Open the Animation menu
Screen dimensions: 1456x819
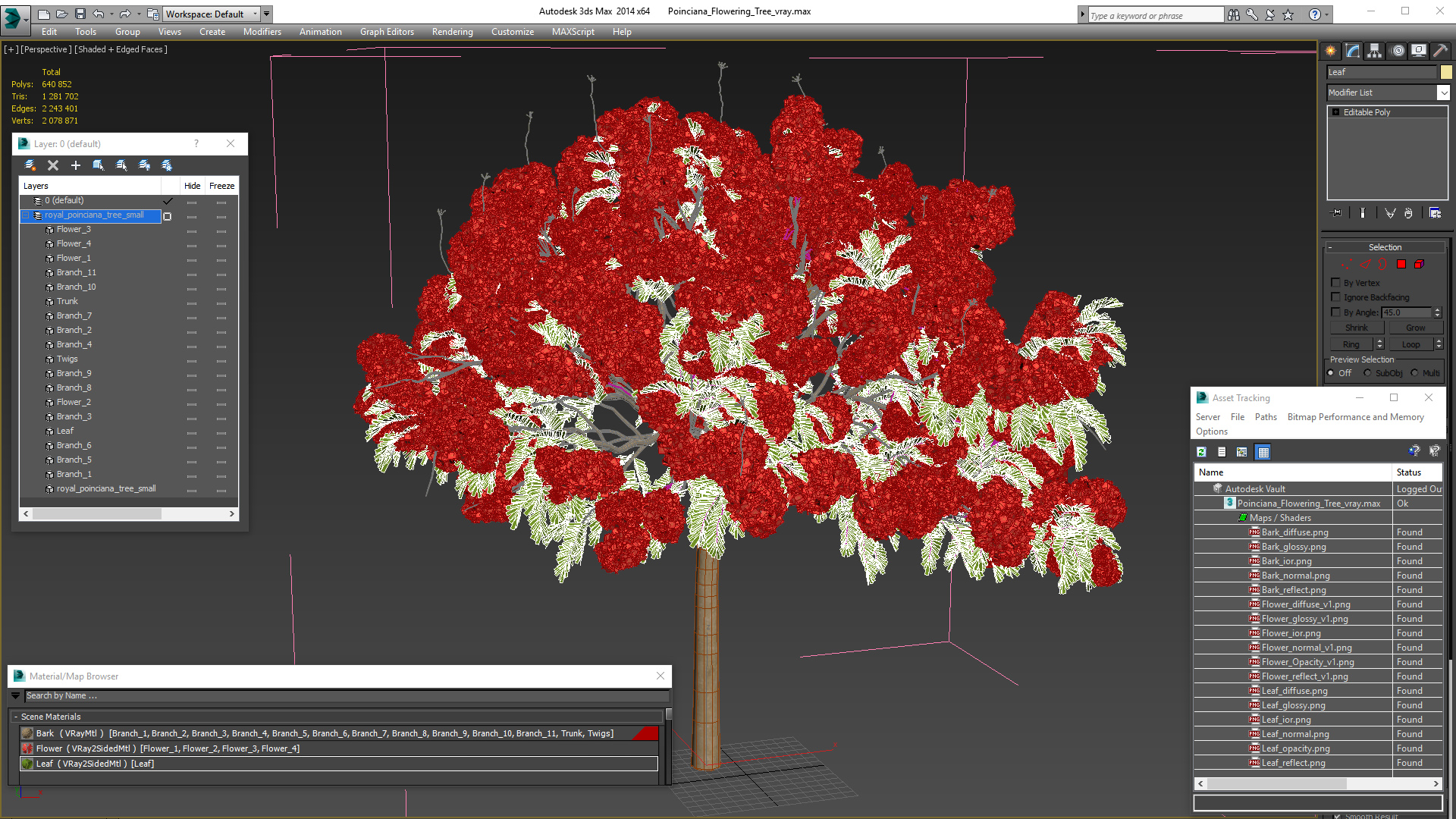tap(320, 31)
